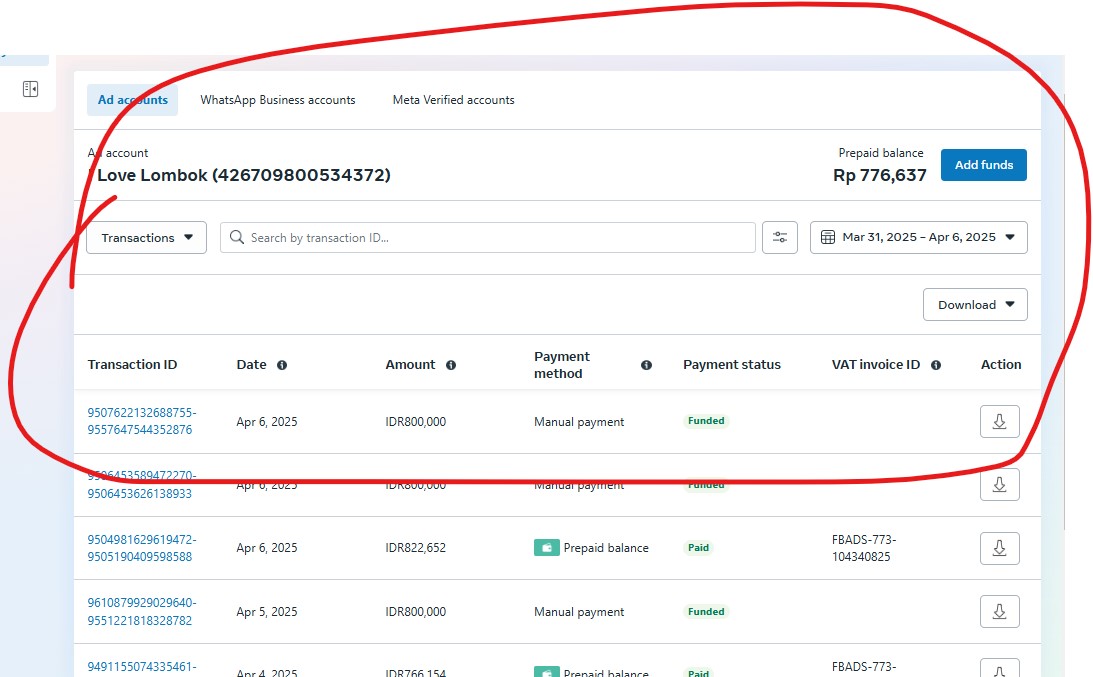This screenshot has height=677, width=1093.
Task: Select the Ad accounts tab
Action: click(132, 100)
